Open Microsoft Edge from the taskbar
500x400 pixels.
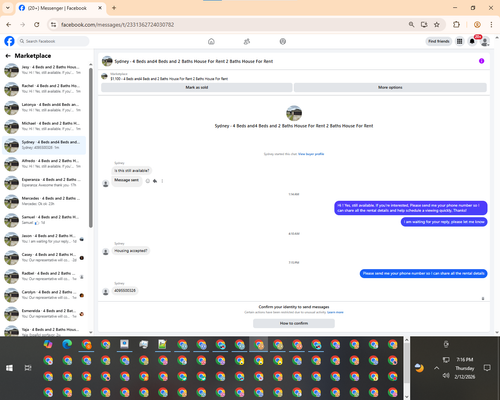tap(67, 344)
